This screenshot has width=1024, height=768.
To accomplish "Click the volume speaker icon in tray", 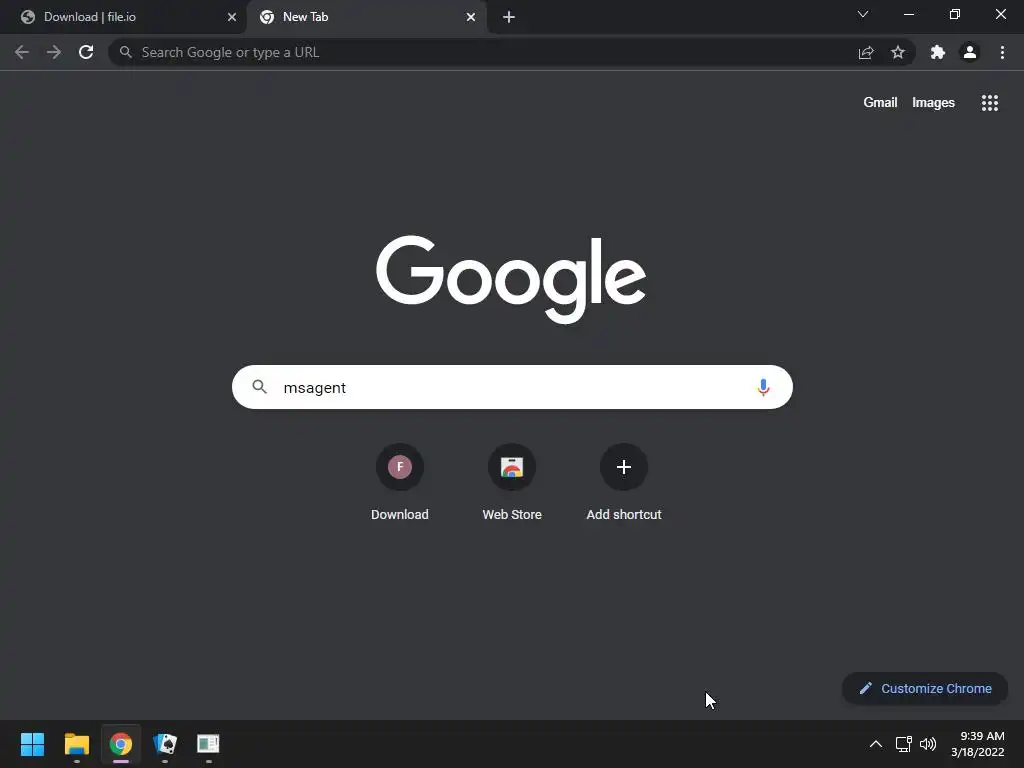I will pos(927,744).
